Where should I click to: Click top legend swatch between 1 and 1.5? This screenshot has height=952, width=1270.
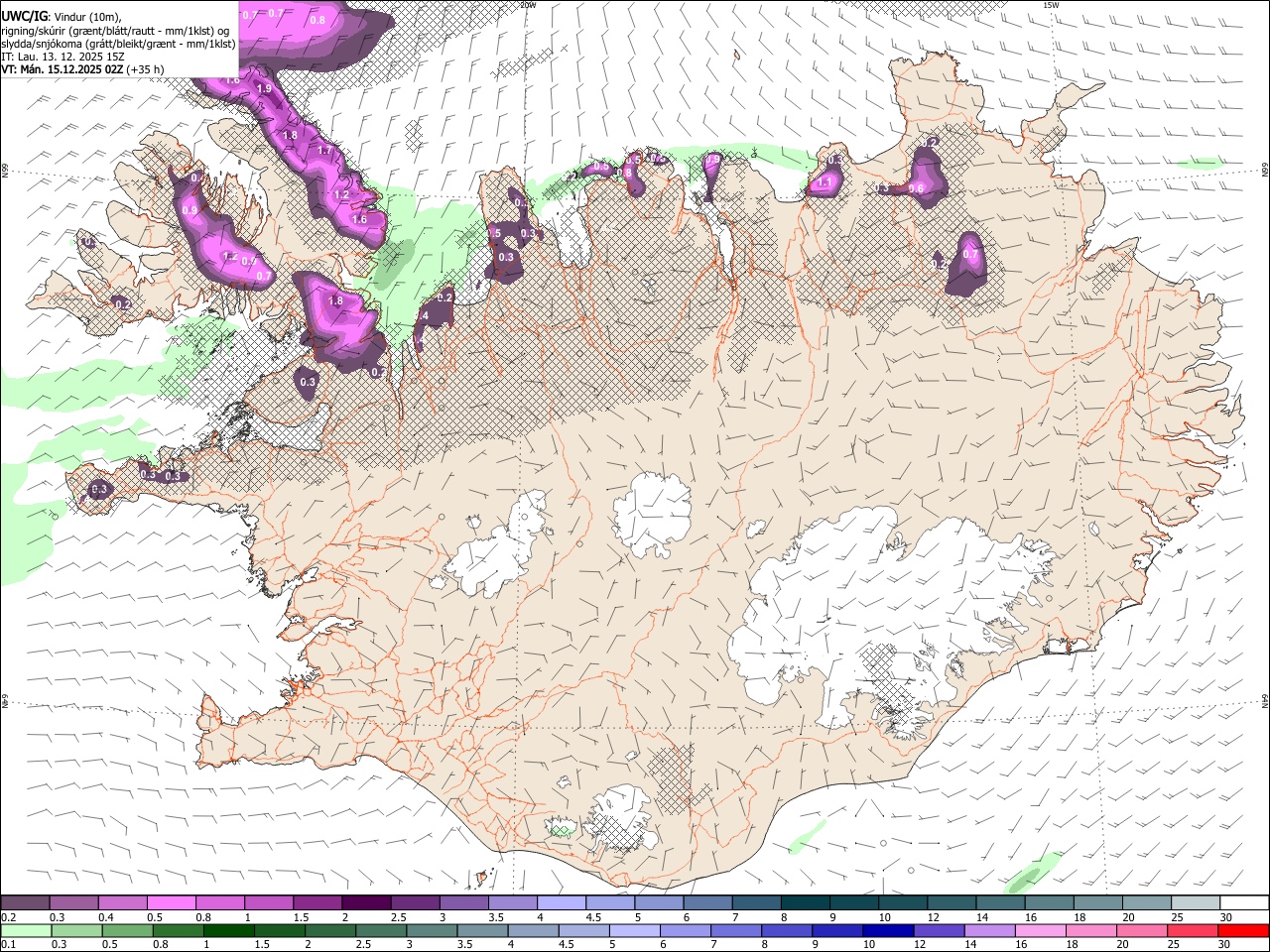pos(269,903)
